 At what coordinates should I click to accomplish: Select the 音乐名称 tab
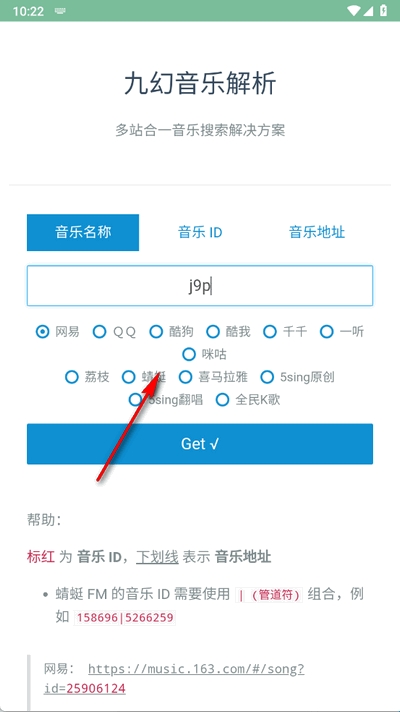pyautogui.click(x=83, y=232)
